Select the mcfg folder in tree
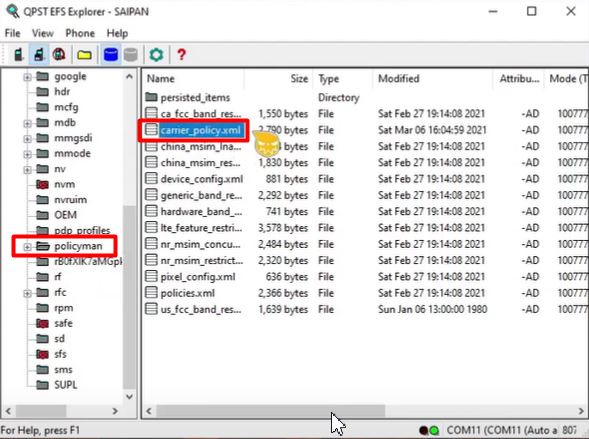Viewport: 589px width, 439px height. [x=66, y=107]
